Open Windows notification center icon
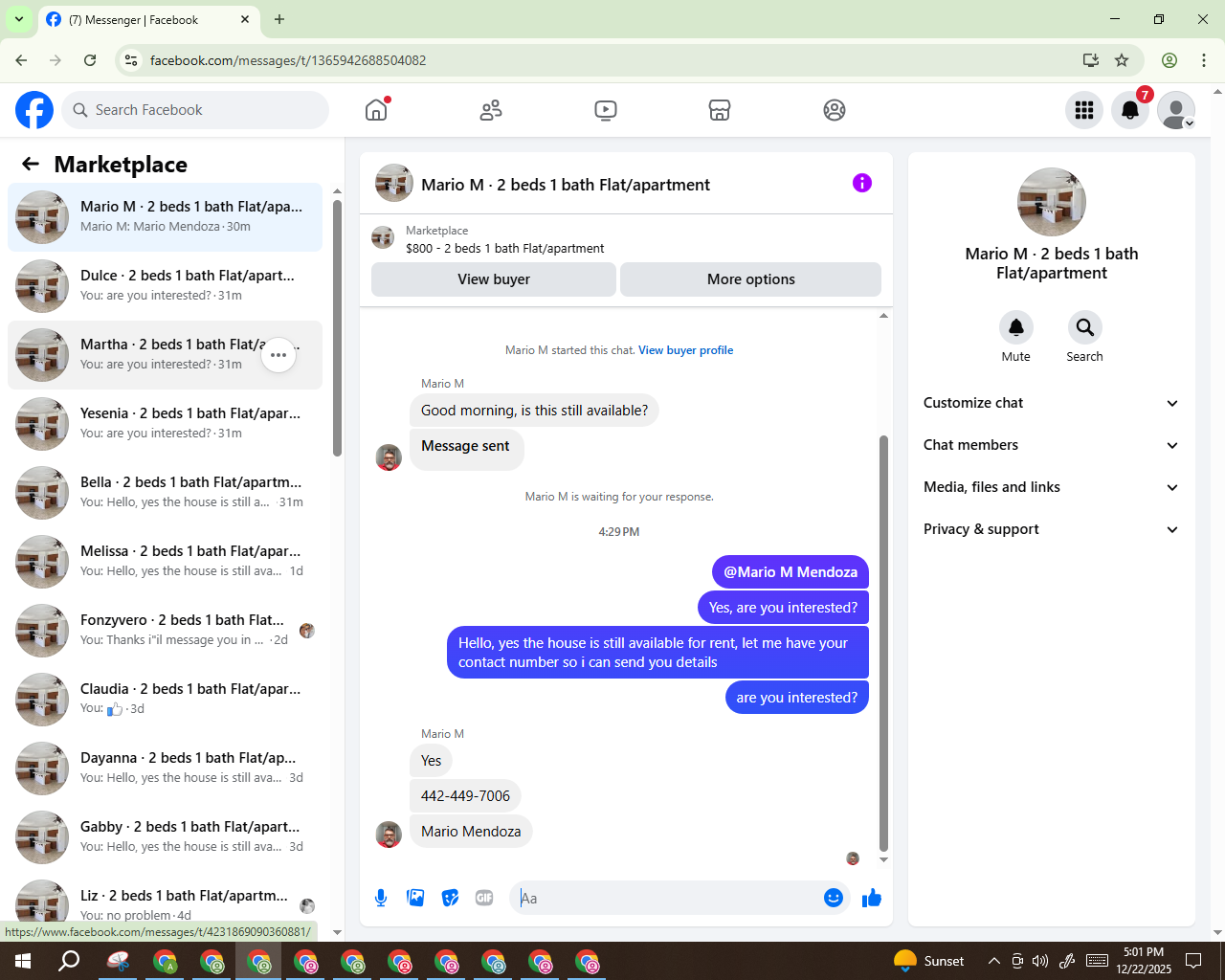The height and width of the screenshot is (980, 1225). [x=1193, y=961]
